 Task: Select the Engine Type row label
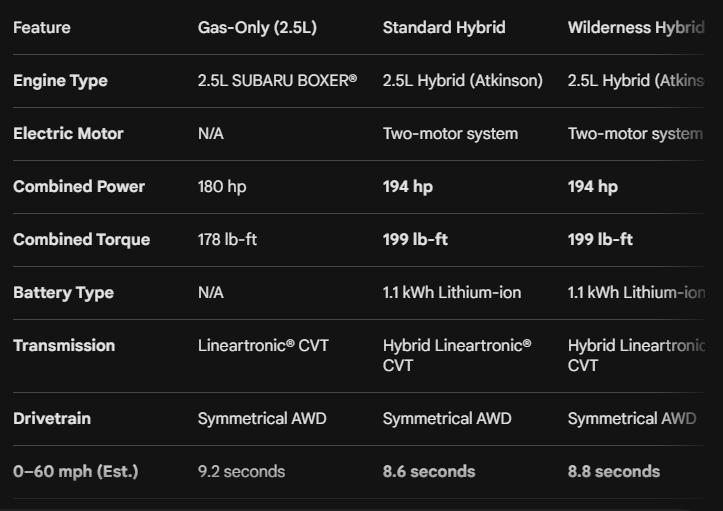(x=60, y=81)
